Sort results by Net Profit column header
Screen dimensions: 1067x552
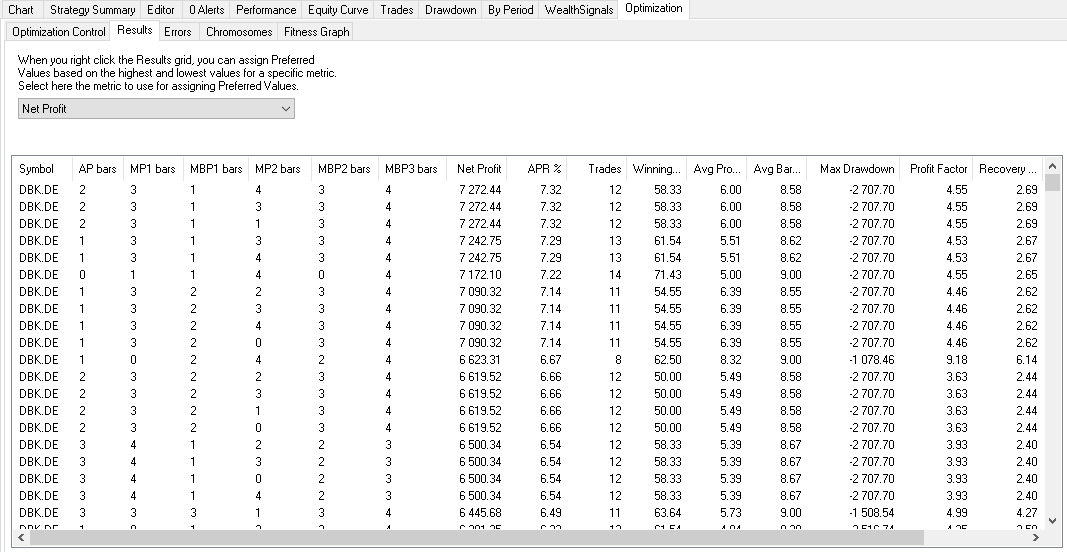pyautogui.click(x=479, y=169)
